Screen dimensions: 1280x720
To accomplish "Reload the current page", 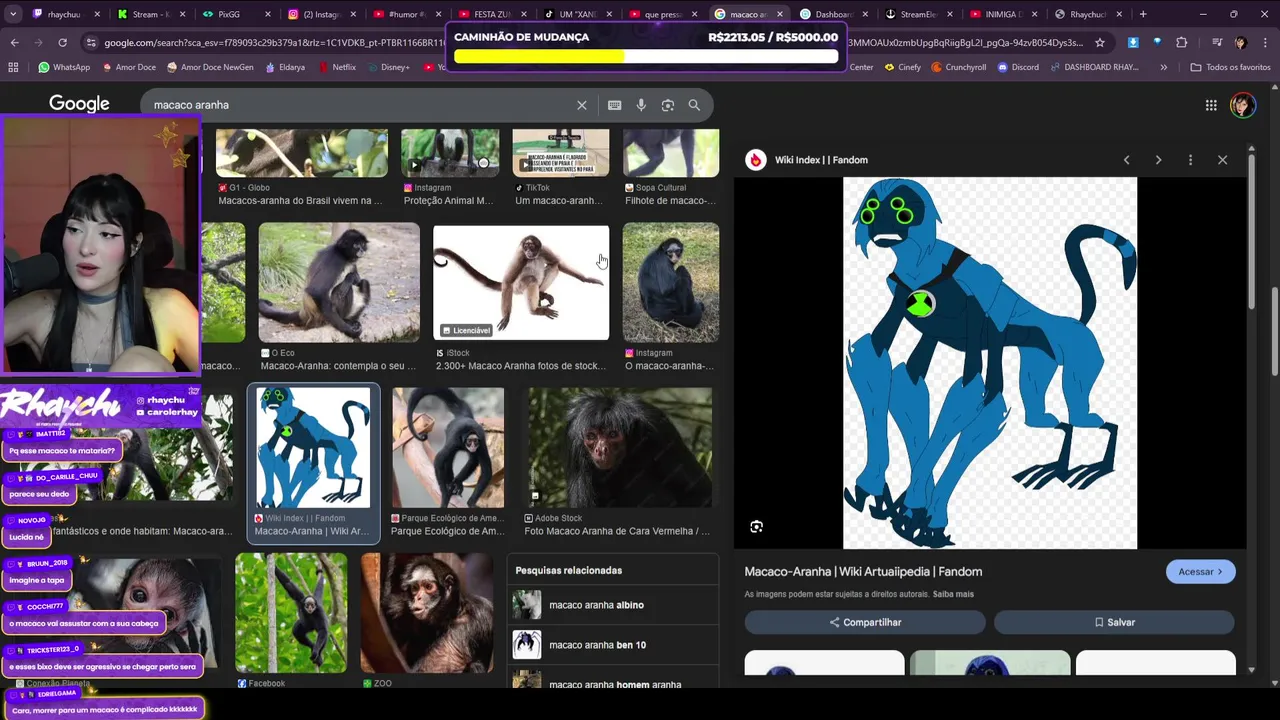I will [62, 43].
